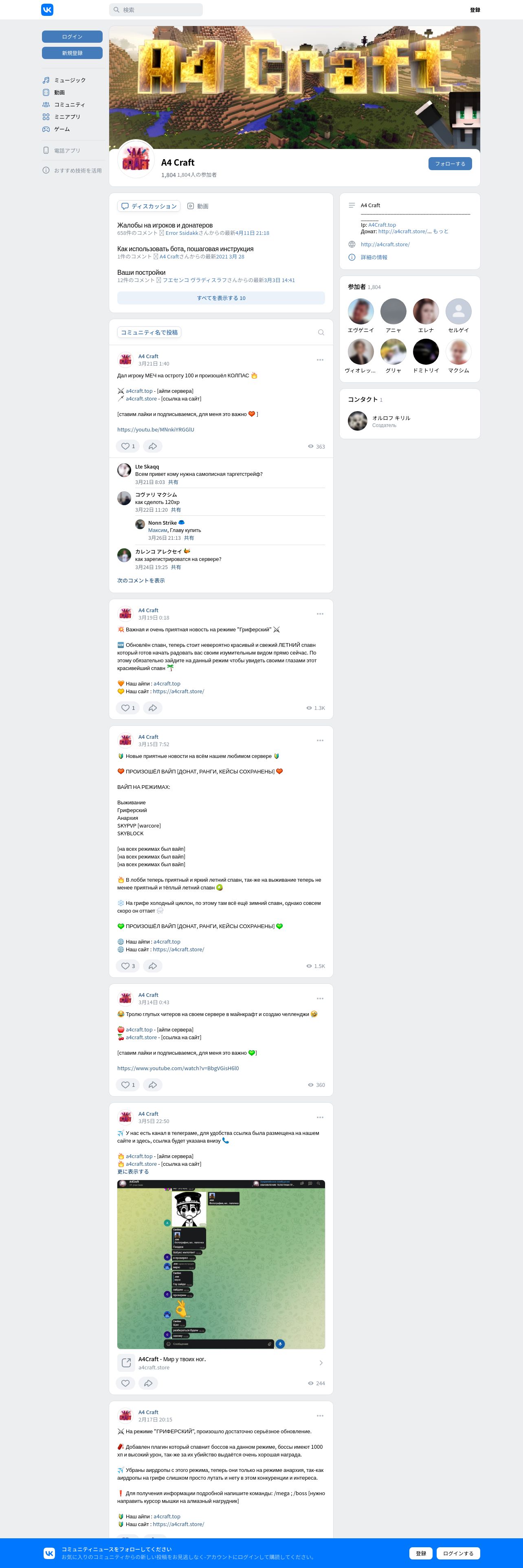
Task: Switch to the 動画 tab
Action: pyautogui.click(x=198, y=206)
